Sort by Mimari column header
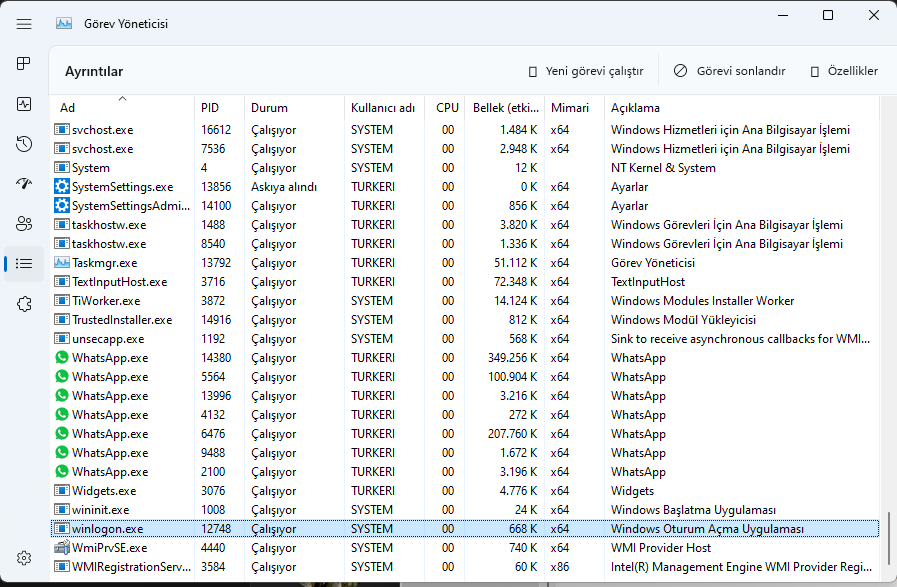Screen dimensions: 897x587 pyautogui.click(x=574, y=108)
